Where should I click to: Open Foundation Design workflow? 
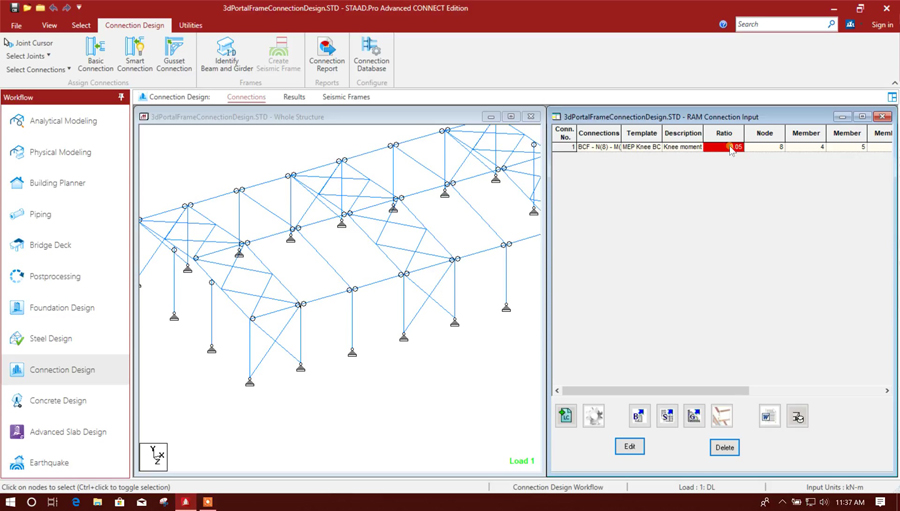(65, 308)
